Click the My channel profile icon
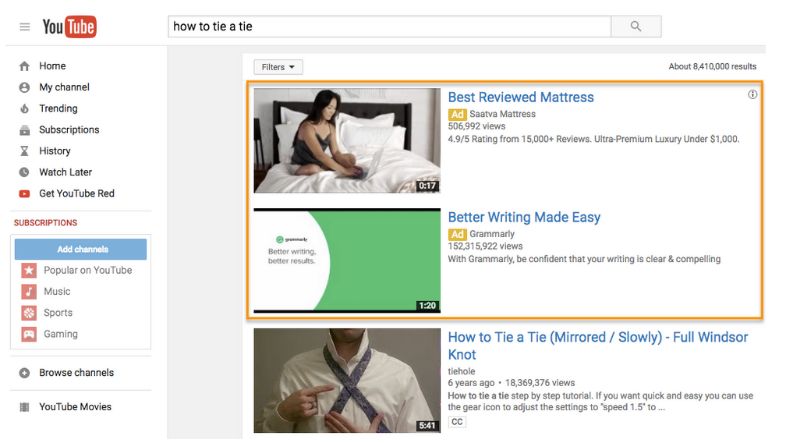The image size is (786, 443). coord(24,88)
